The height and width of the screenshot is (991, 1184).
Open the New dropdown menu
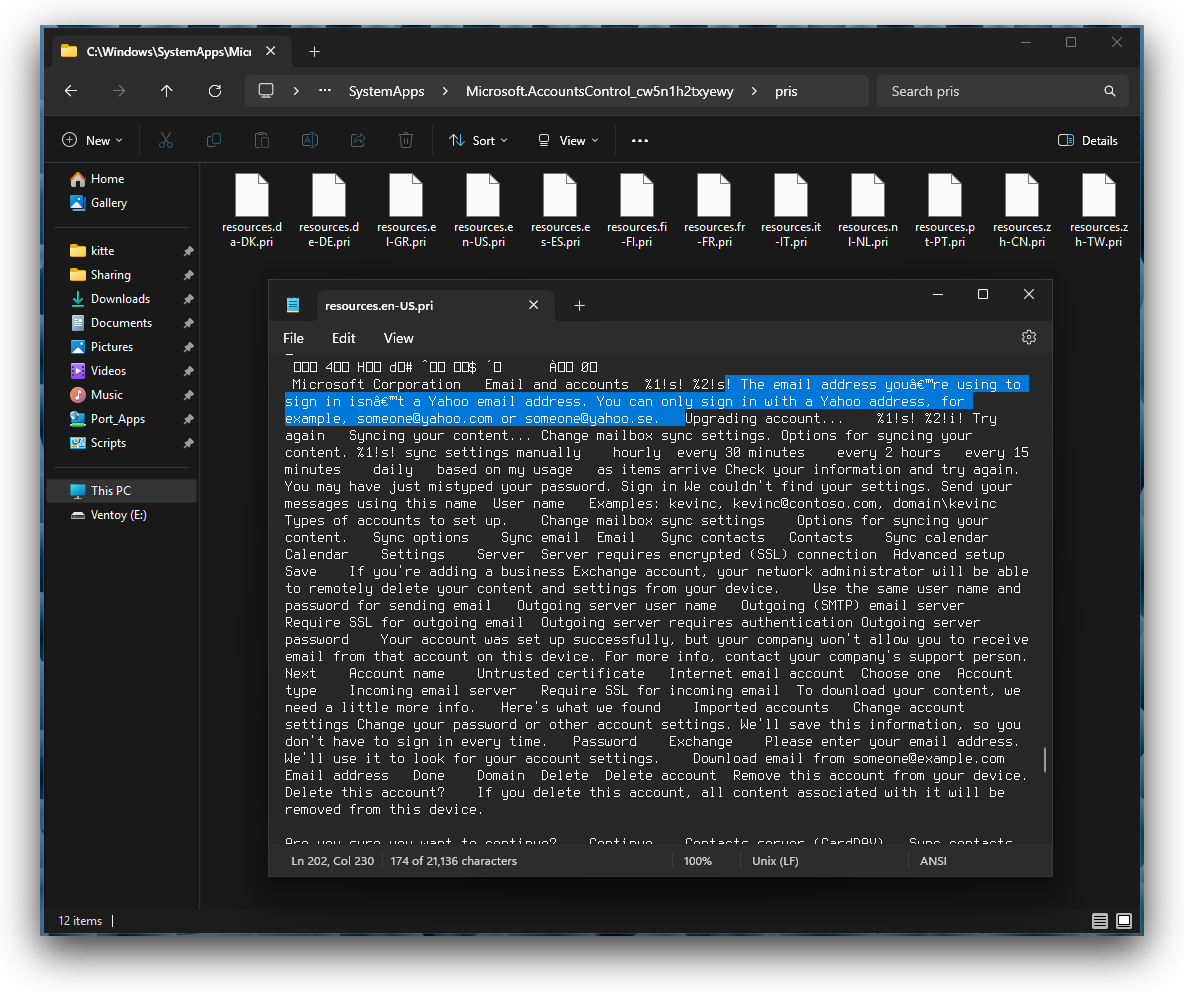pos(91,140)
